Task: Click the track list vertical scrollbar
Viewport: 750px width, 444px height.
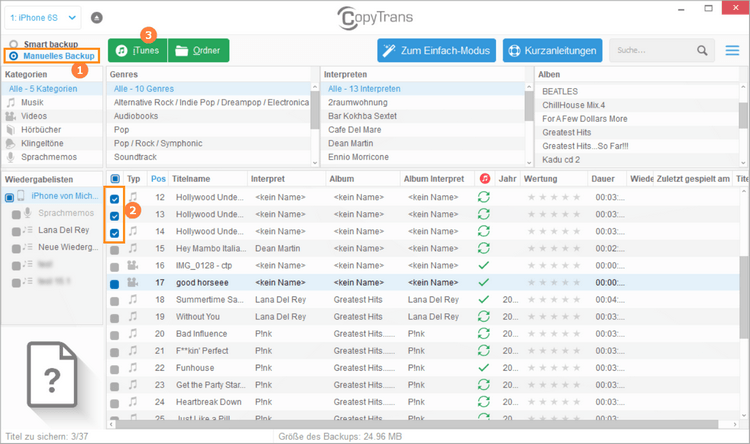Action: [x=743, y=297]
